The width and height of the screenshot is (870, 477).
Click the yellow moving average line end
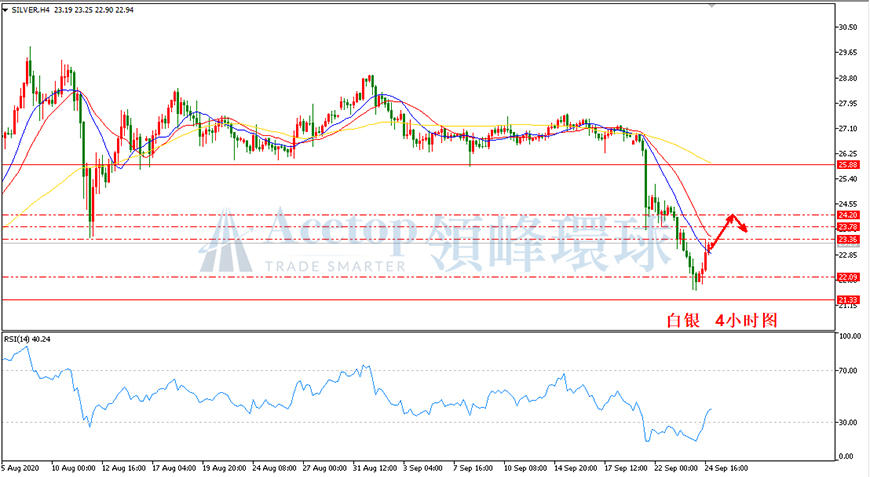709,161
